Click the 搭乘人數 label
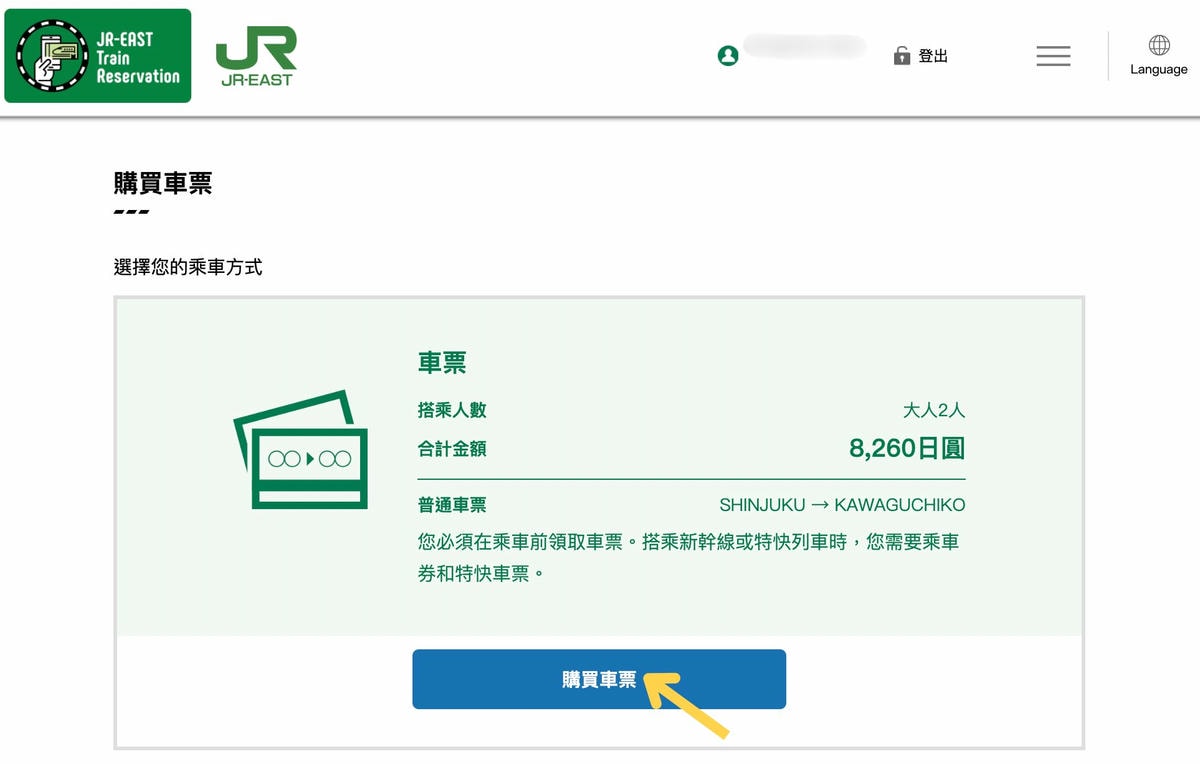The height and width of the screenshot is (764, 1200). pos(452,410)
